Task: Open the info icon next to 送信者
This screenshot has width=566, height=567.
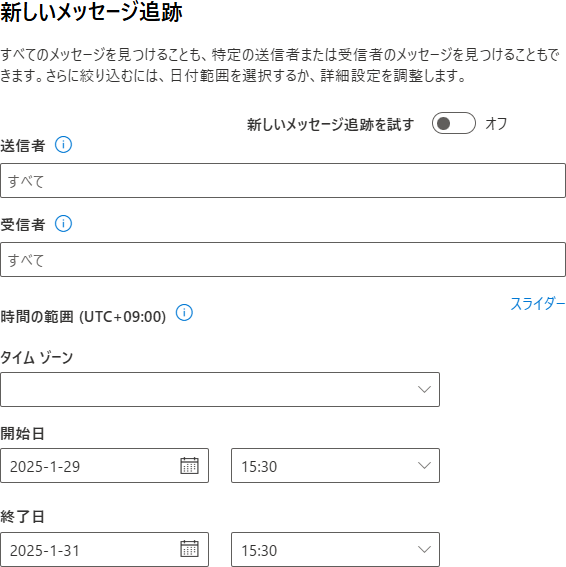Action: tap(63, 145)
